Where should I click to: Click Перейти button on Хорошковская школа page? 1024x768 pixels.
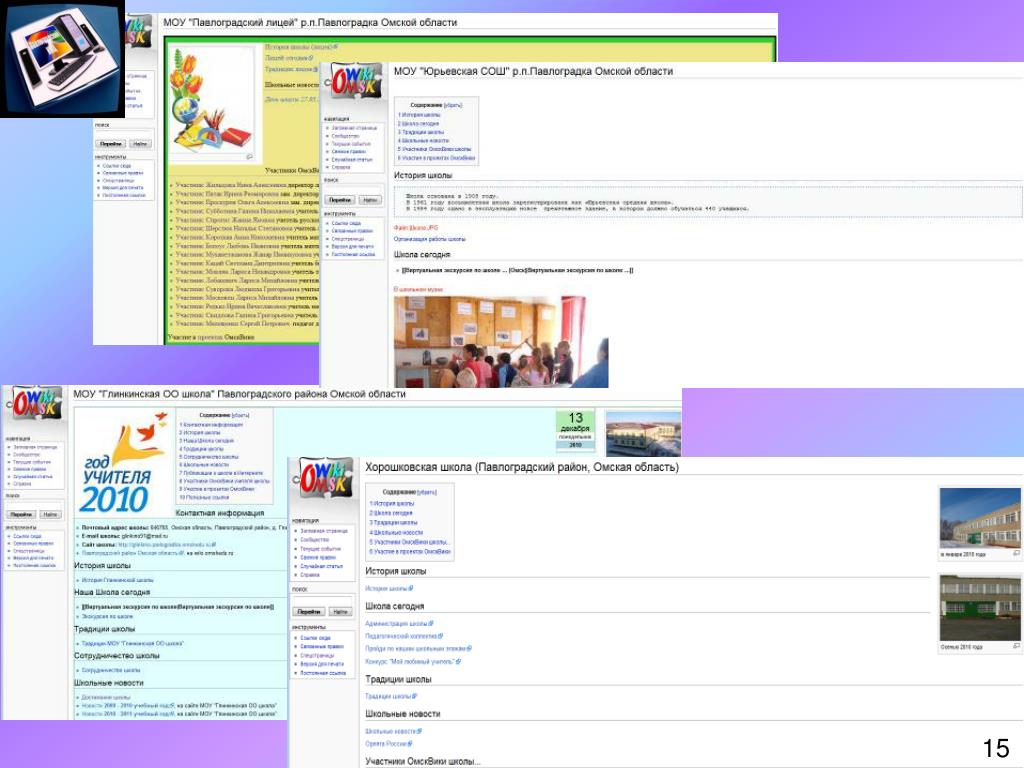(309, 612)
